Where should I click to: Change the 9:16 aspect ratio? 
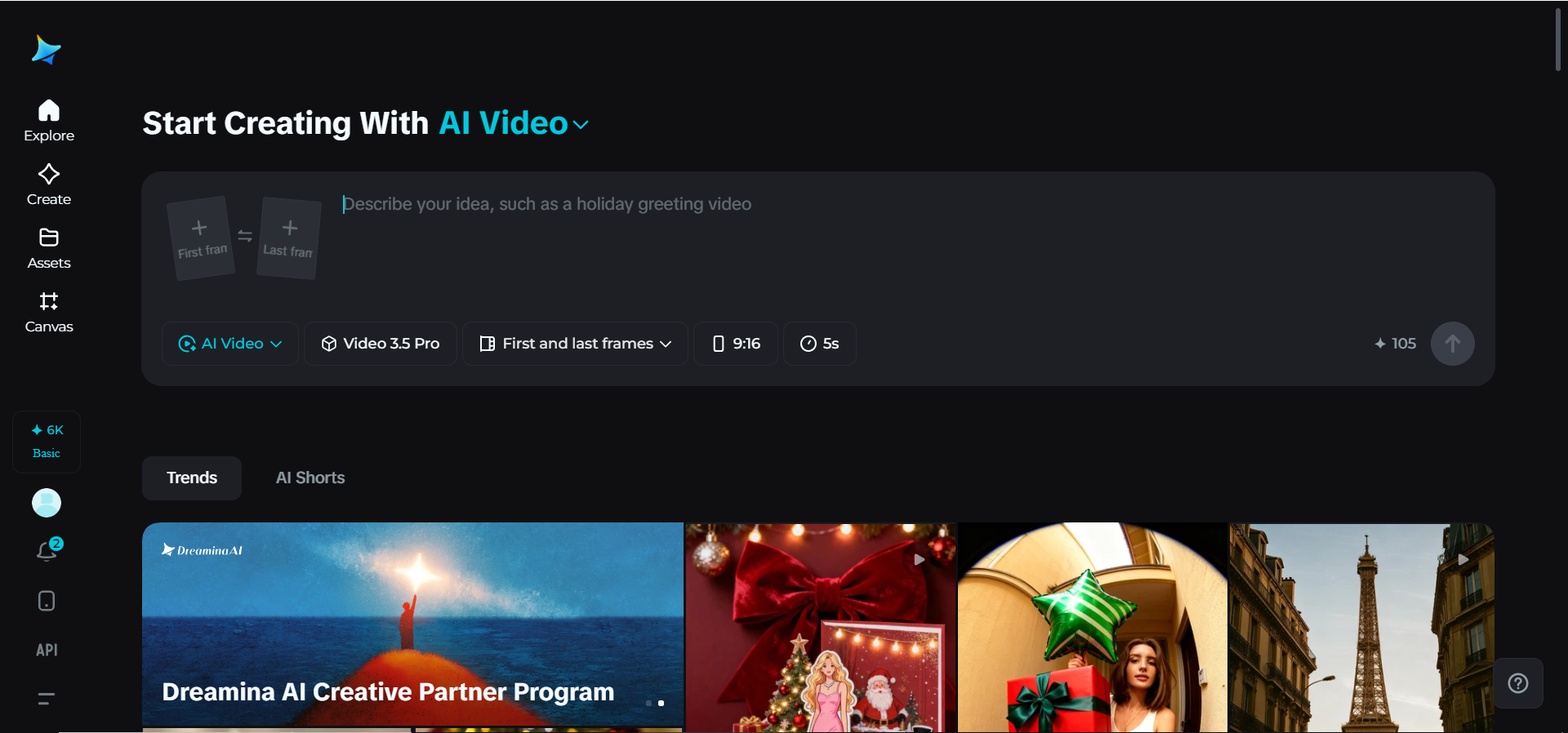click(x=736, y=344)
